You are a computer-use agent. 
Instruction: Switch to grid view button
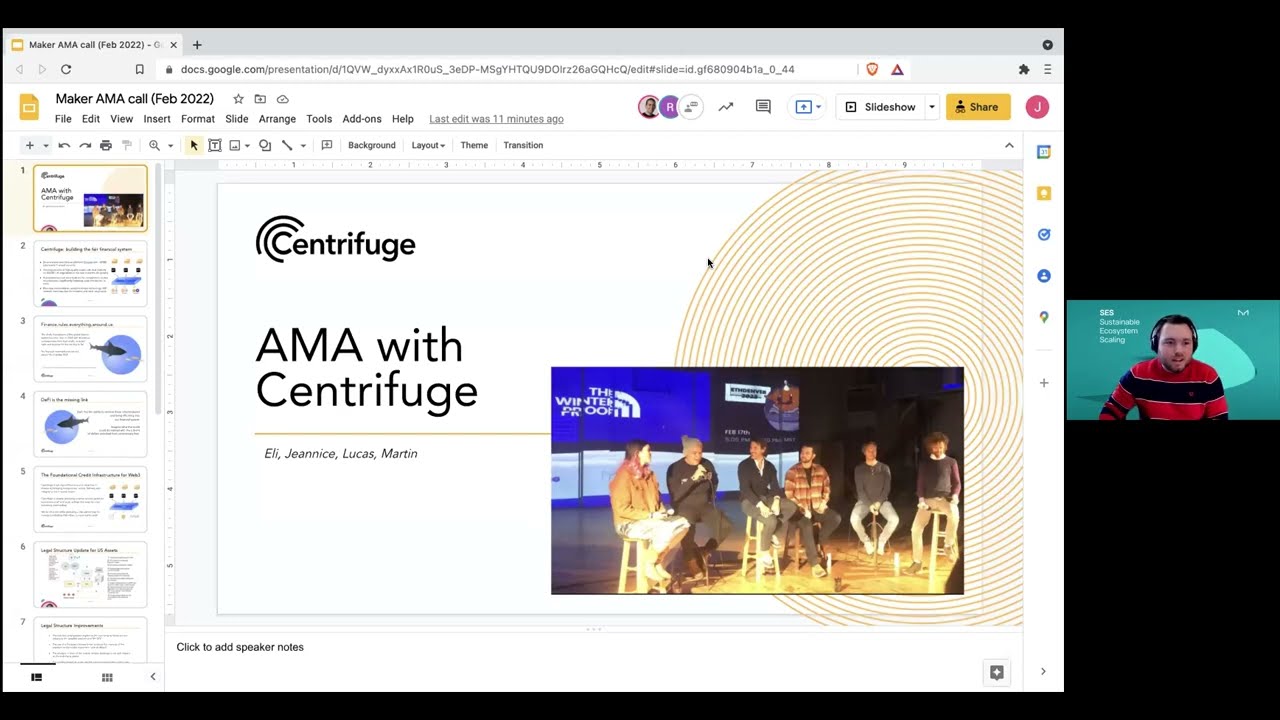[107, 677]
